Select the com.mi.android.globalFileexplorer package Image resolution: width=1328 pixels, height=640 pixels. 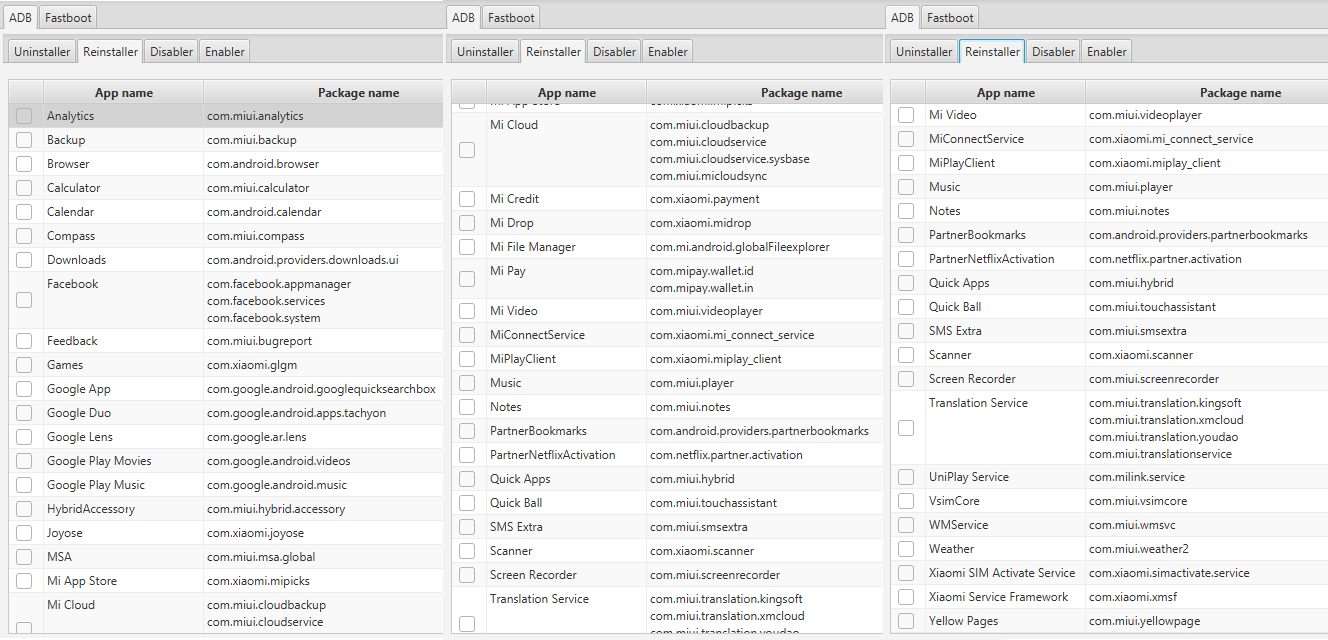(740, 247)
